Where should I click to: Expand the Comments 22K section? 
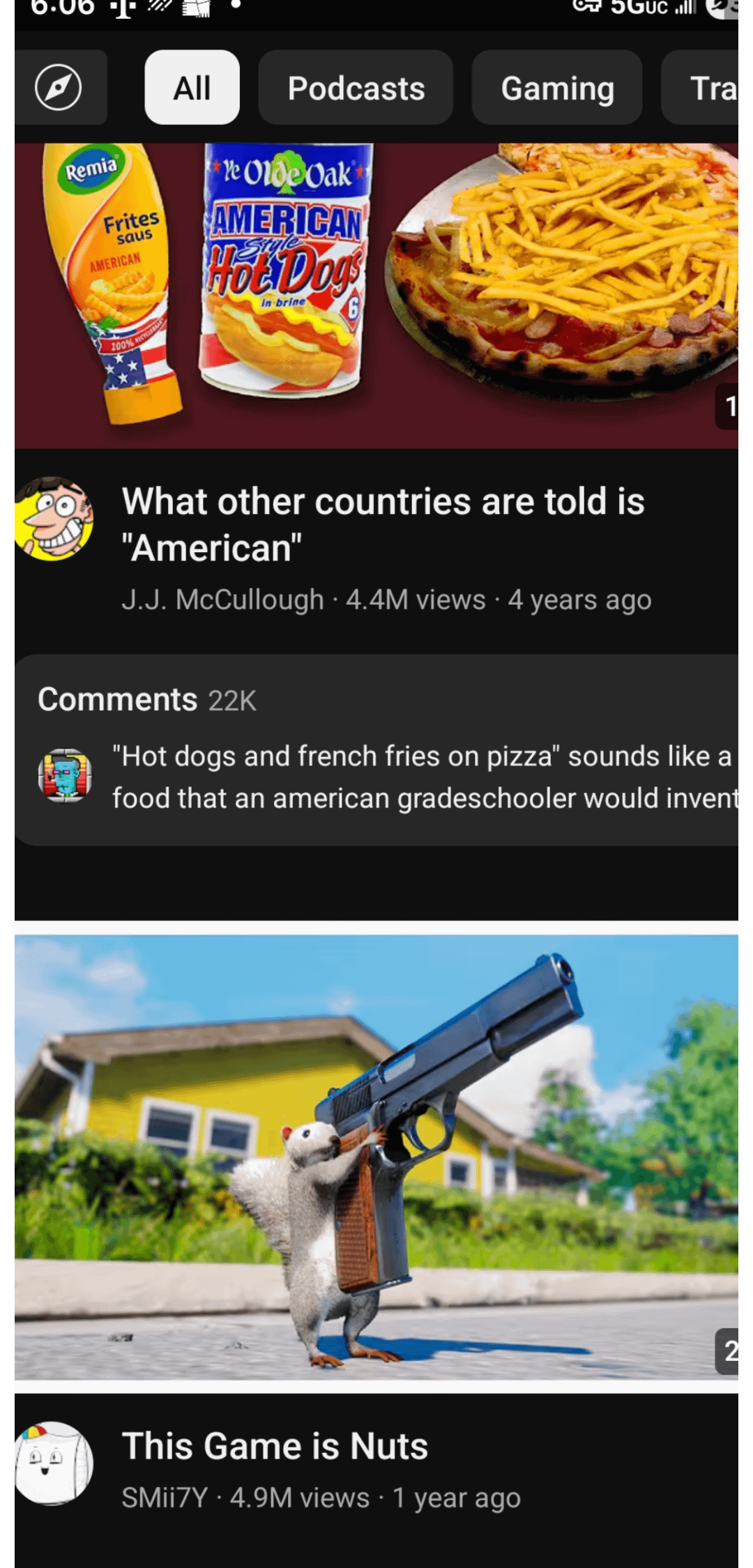click(x=147, y=699)
